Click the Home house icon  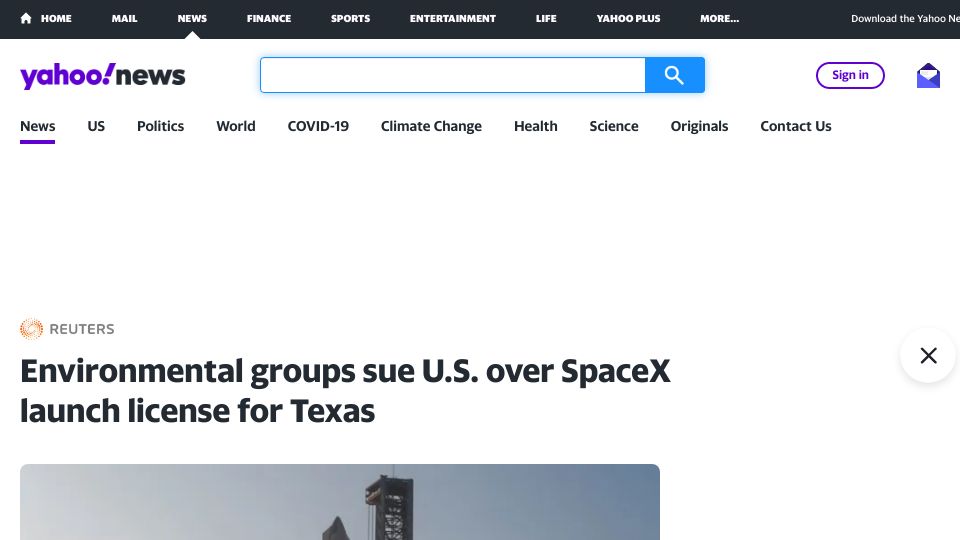tap(26, 18)
